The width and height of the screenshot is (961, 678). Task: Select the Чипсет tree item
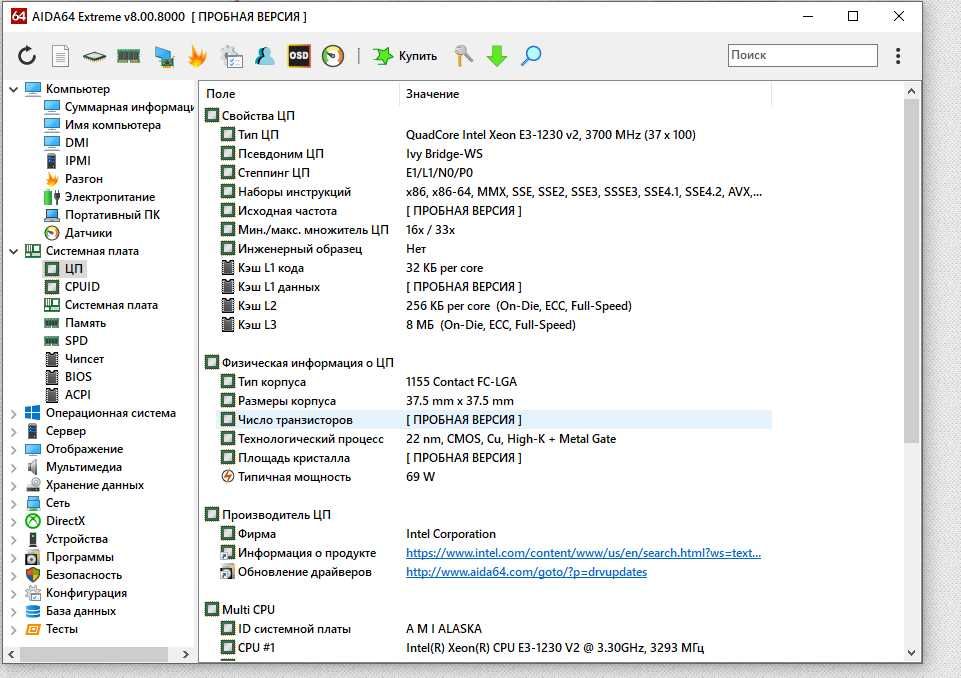pyautogui.click(x=74, y=359)
